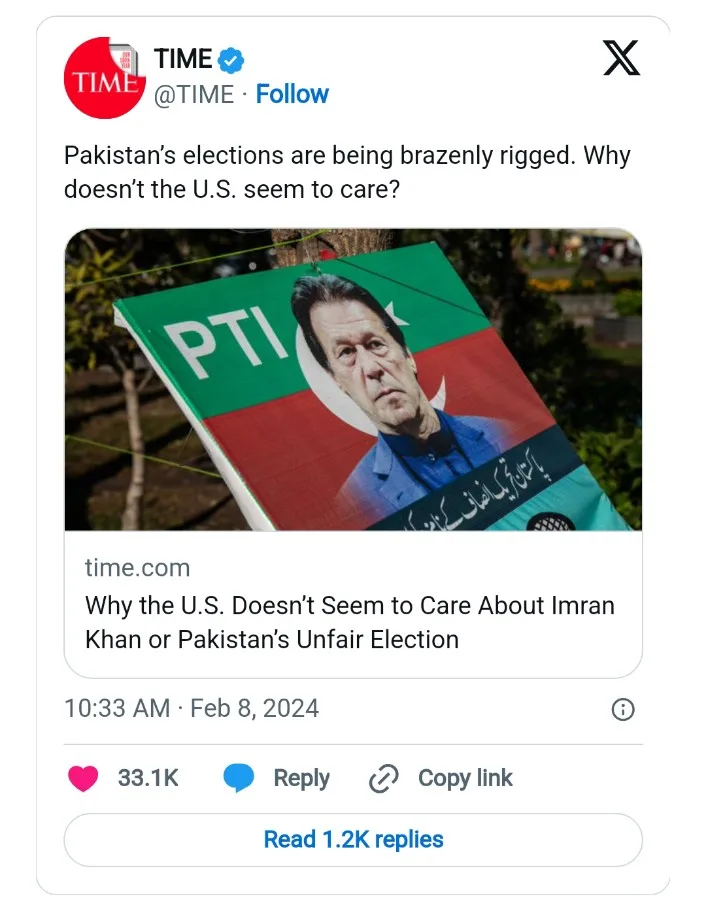Like the post with the heart icon
Viewport: 706px width, 913px height.
[83, 779]
